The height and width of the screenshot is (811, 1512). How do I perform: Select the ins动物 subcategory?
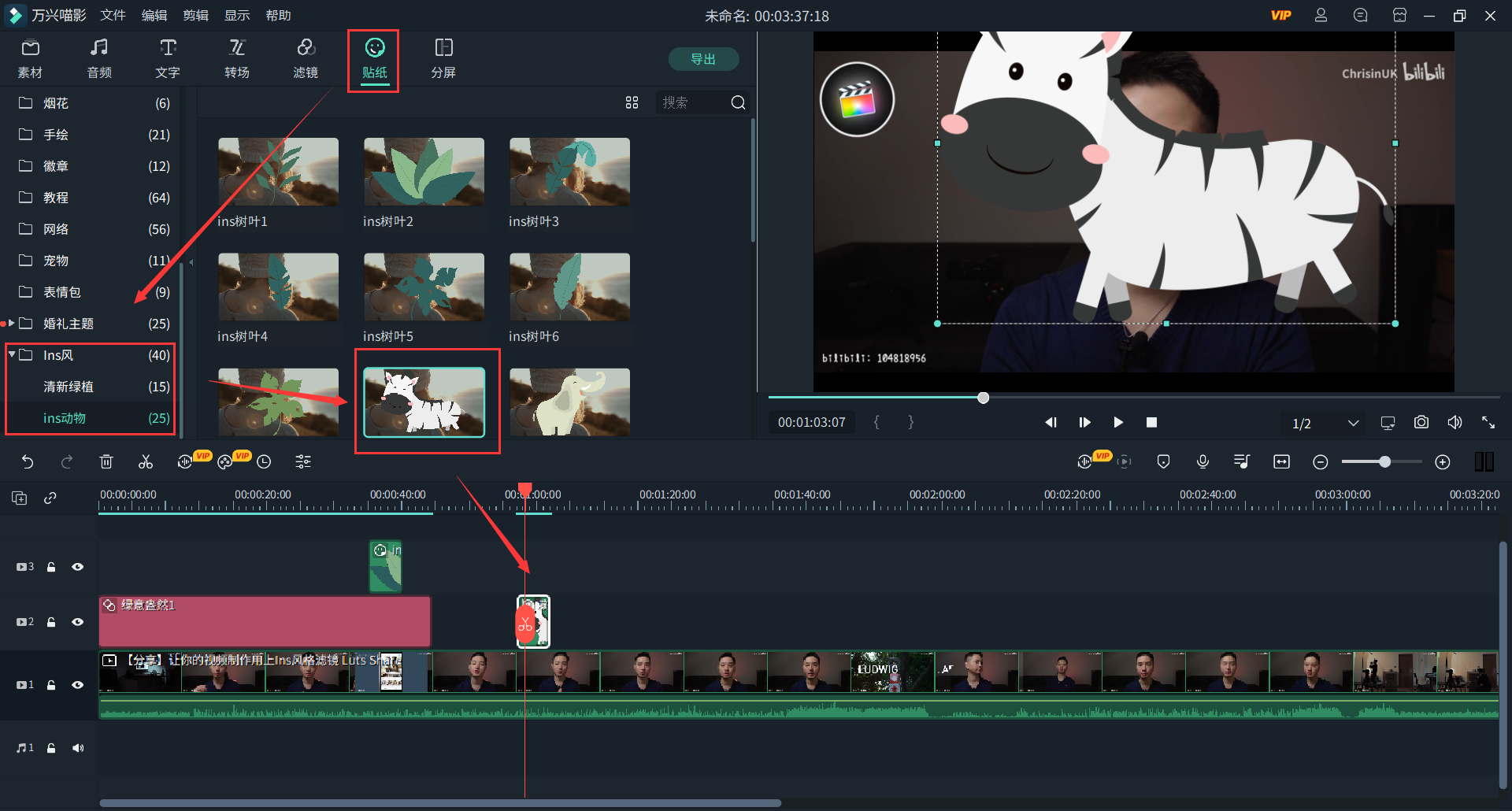[65, 418]
